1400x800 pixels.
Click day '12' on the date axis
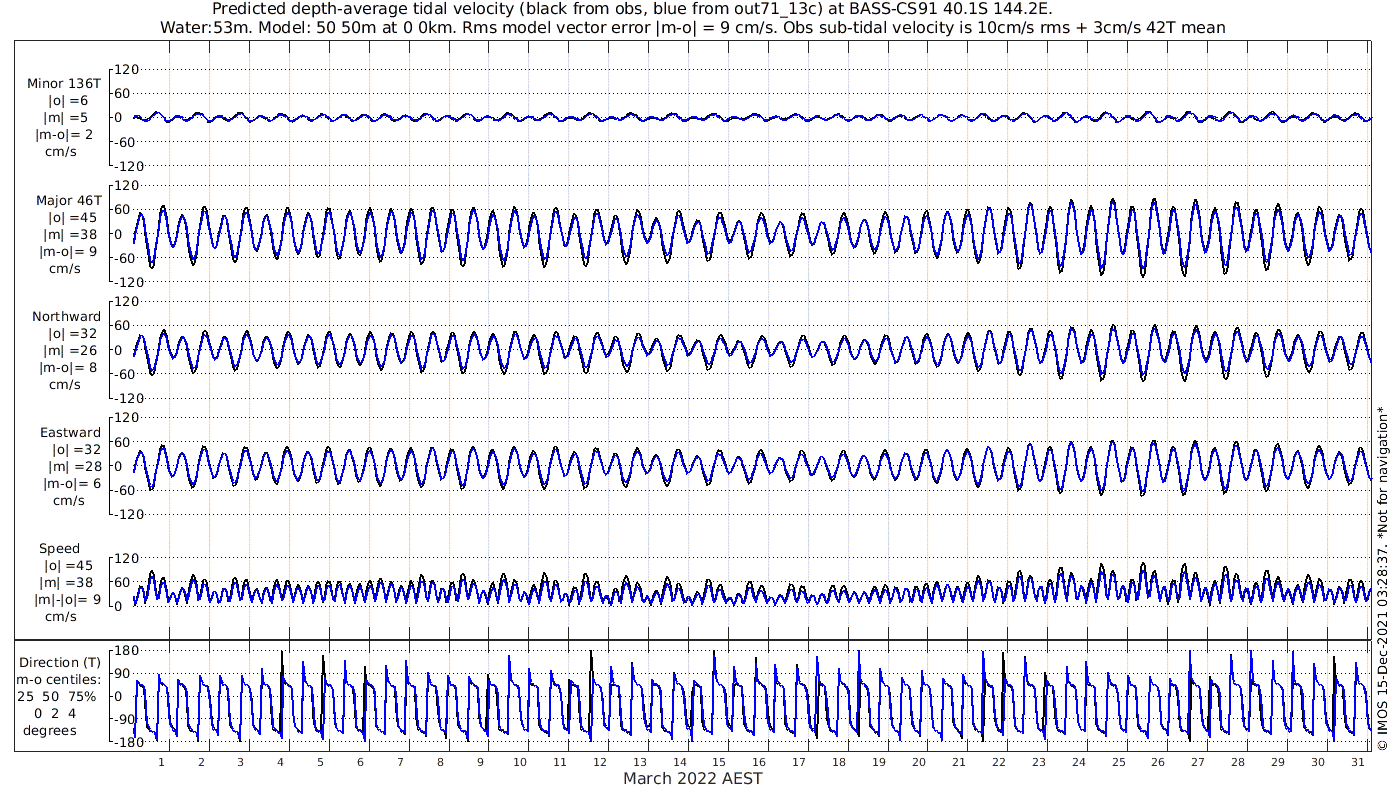tap(599, 762)
